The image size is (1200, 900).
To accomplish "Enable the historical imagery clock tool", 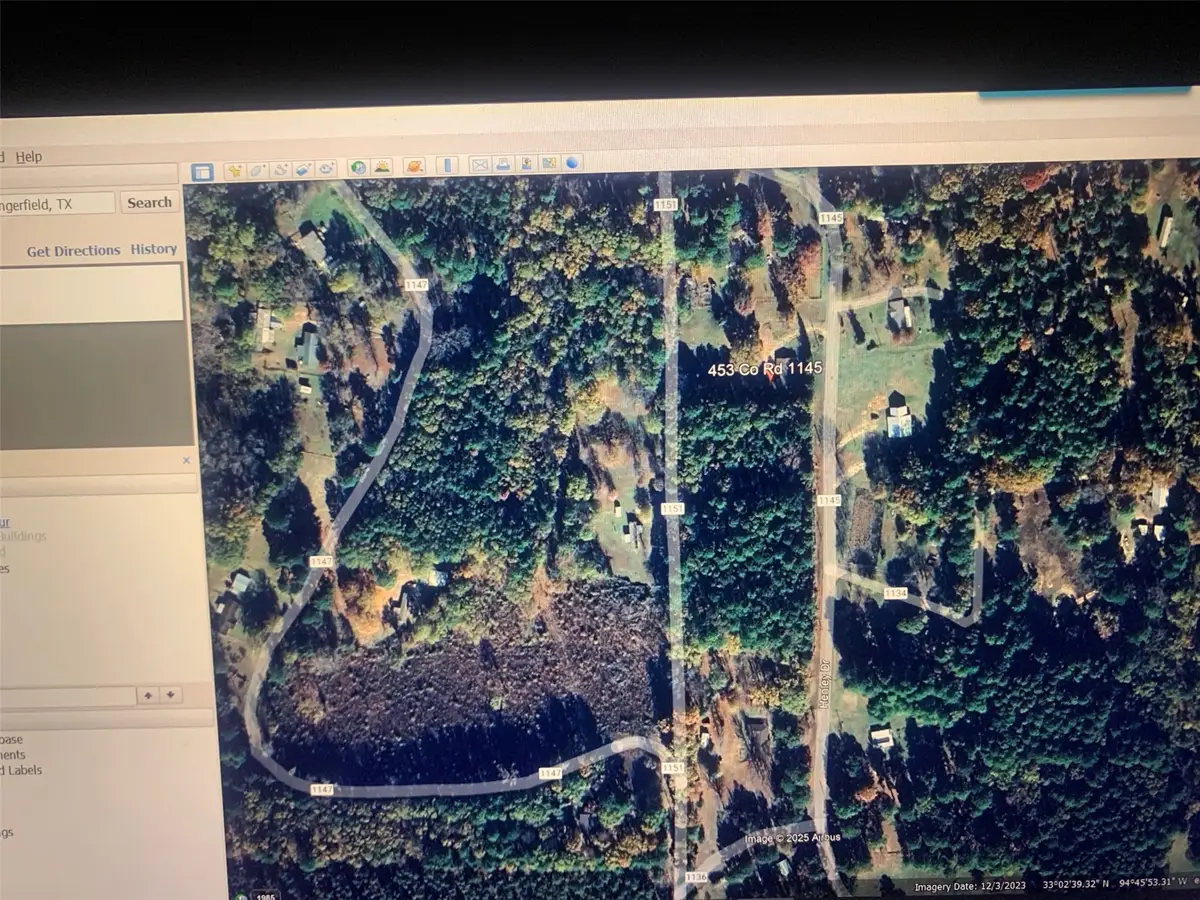I will tap(357, 170).
